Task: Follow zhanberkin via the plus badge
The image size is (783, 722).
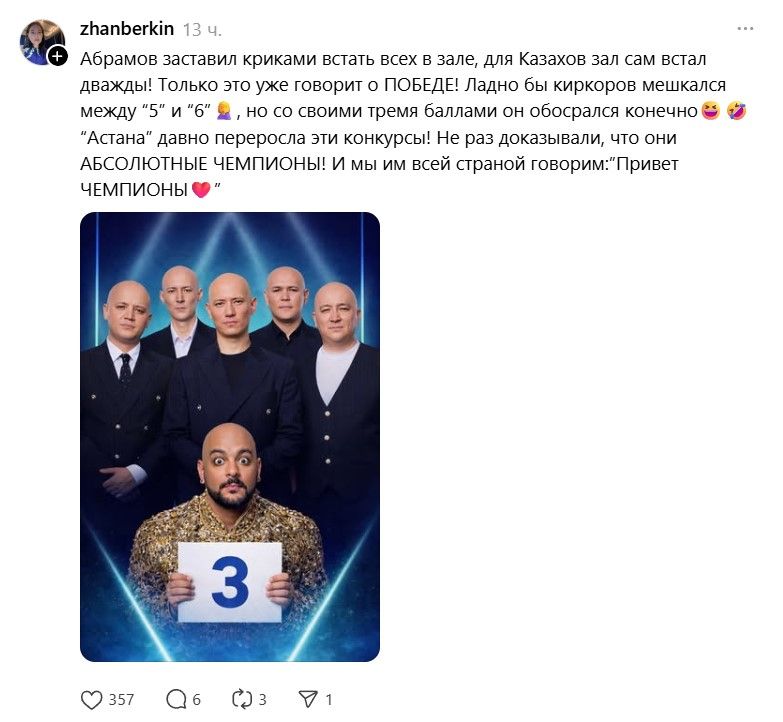Action: tap(57, 56)
